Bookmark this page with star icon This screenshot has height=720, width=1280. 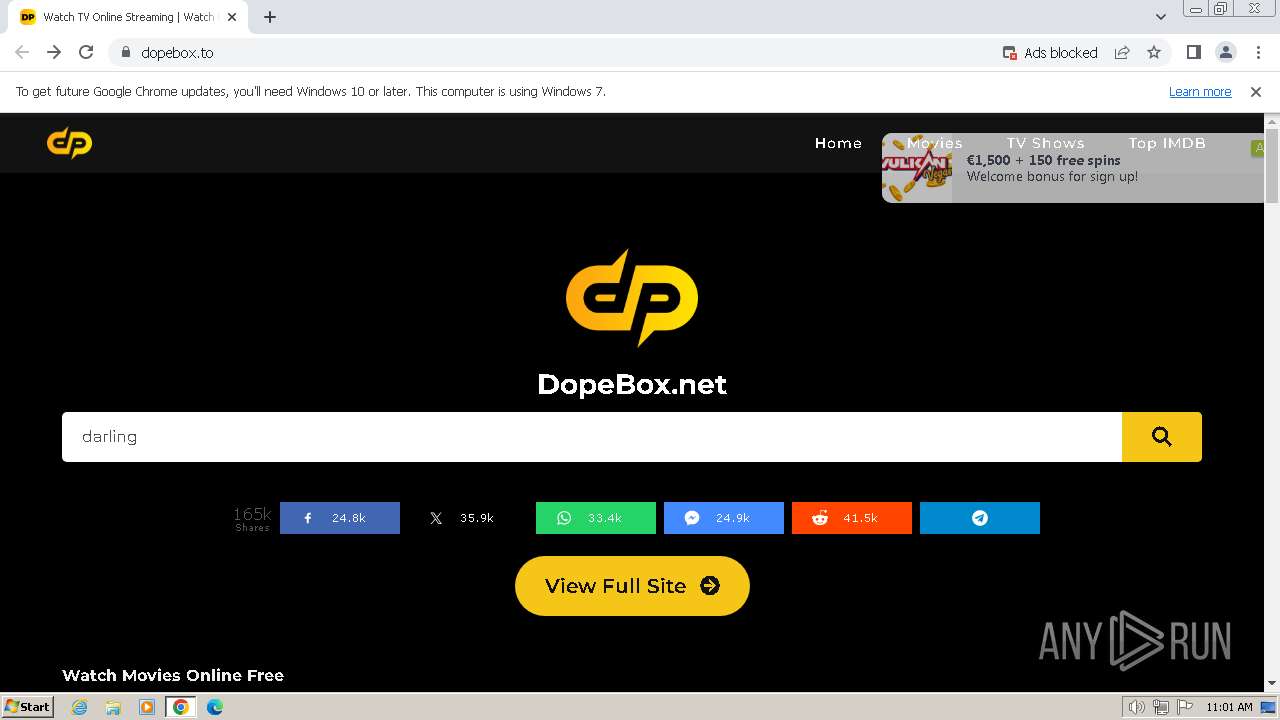click(x=1154, y=52)
